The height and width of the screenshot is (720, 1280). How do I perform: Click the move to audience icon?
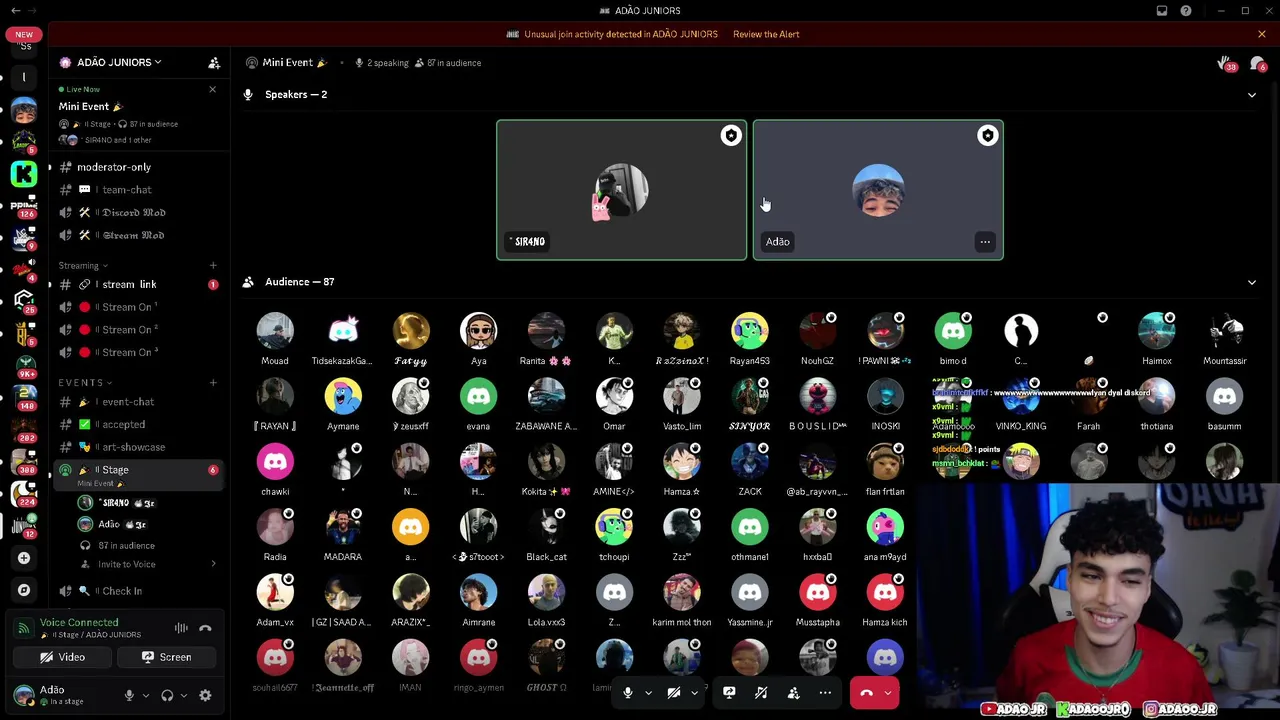(x=793, y=692)
